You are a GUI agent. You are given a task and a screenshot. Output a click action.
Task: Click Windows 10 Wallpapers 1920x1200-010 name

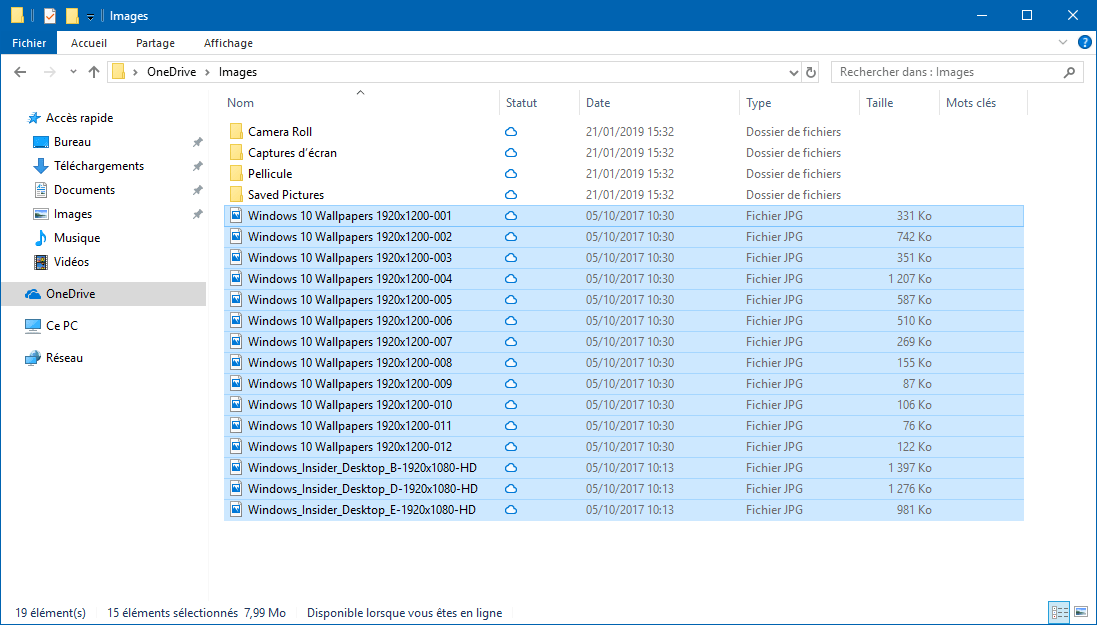click(350, 405)
